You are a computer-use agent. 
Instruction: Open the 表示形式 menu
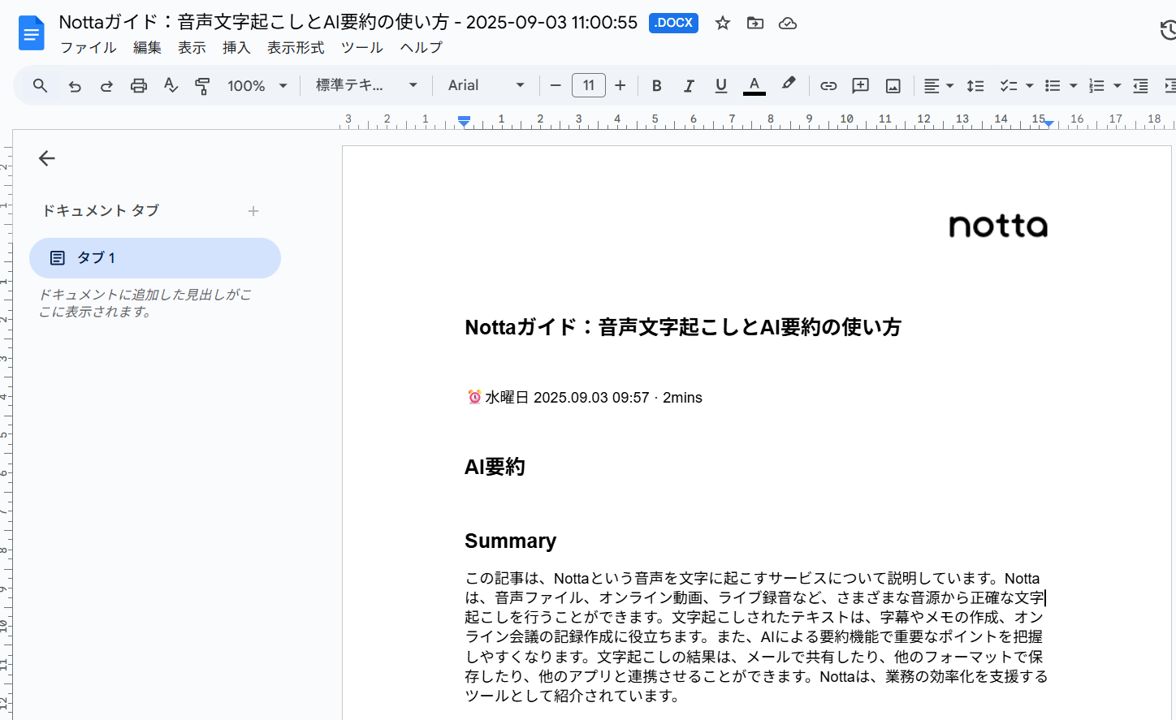(x=296, y=47)
